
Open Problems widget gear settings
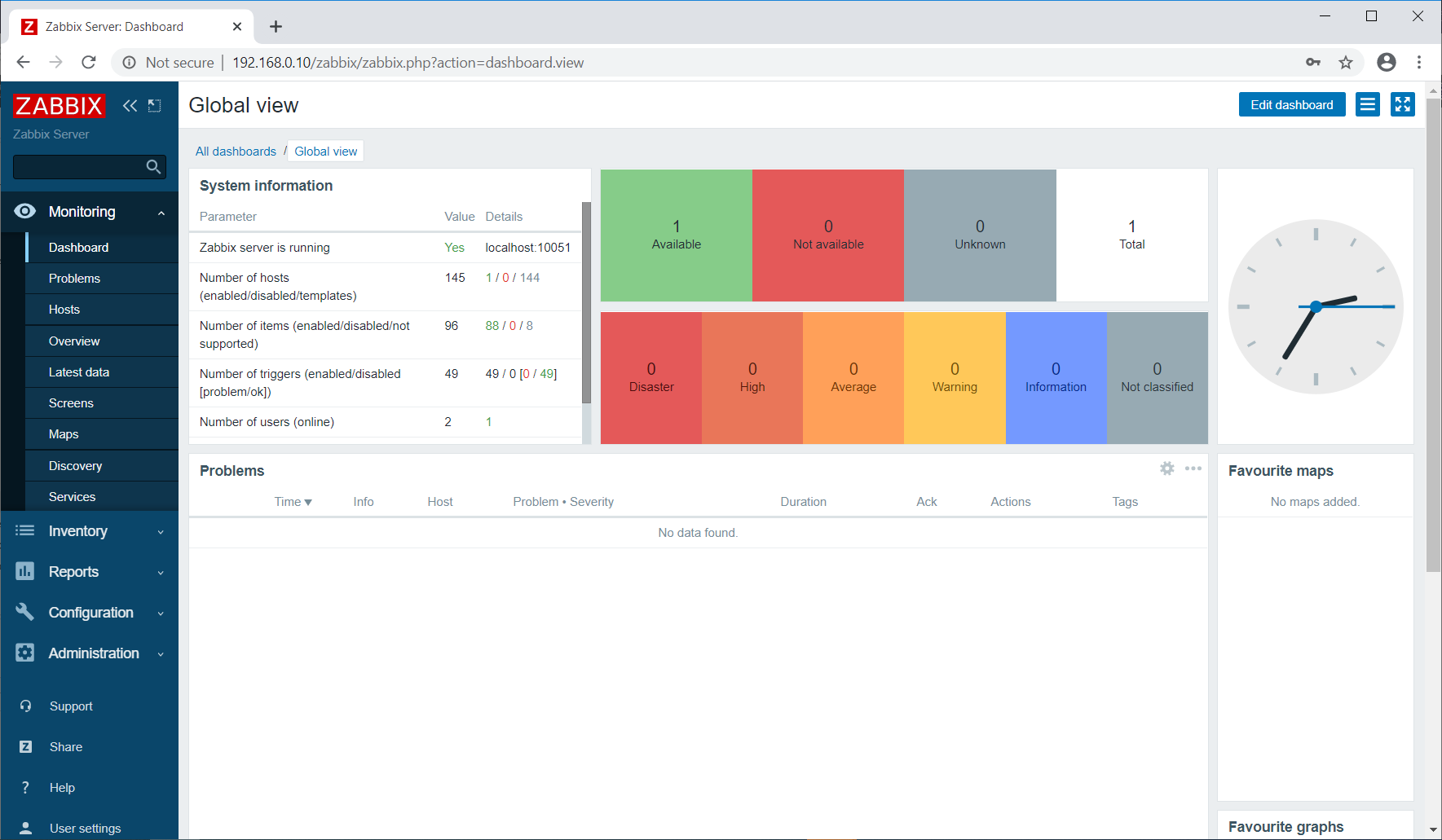[x=1167, y=468]
